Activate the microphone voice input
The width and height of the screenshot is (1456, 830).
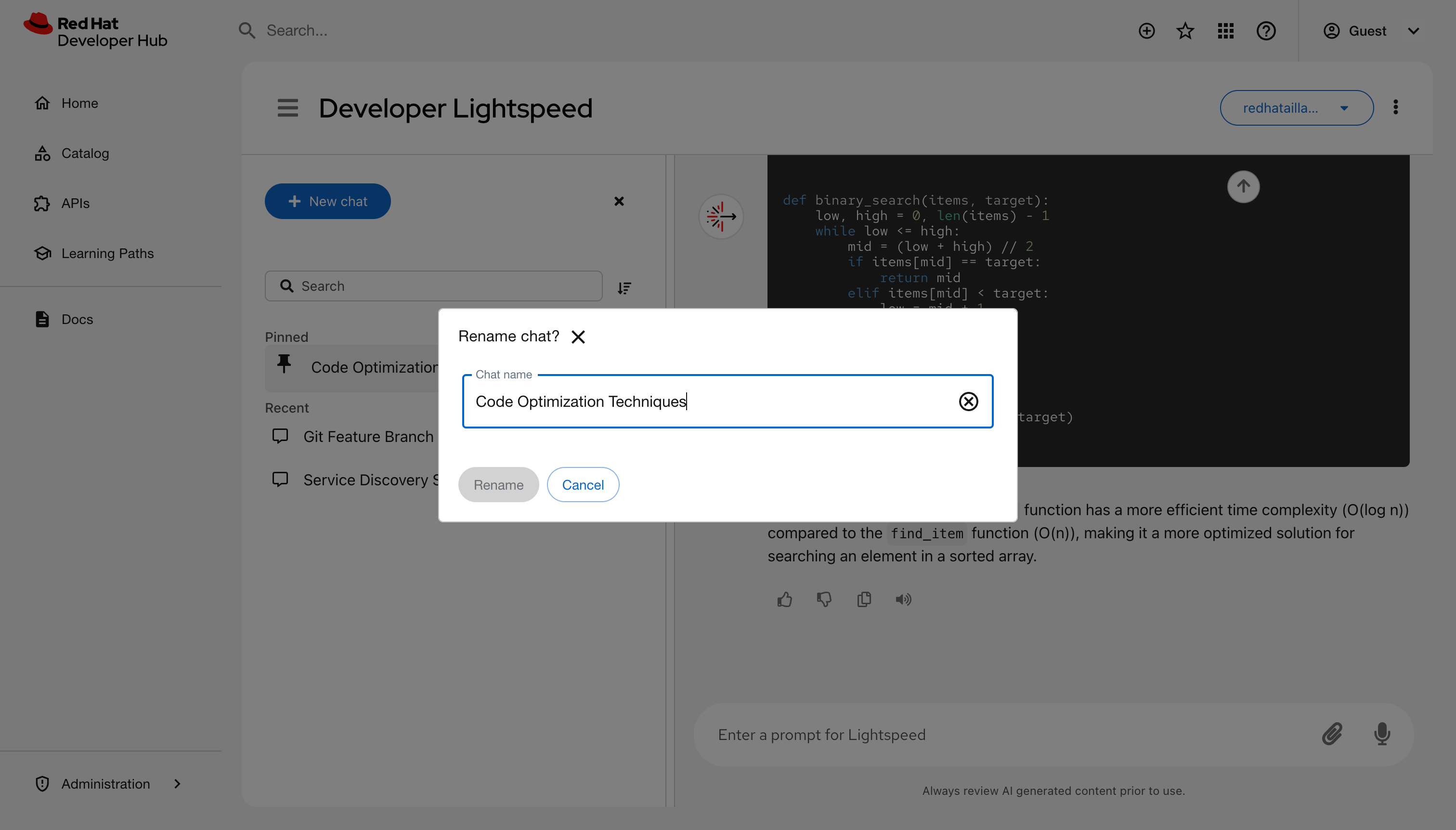[1382, 734]
